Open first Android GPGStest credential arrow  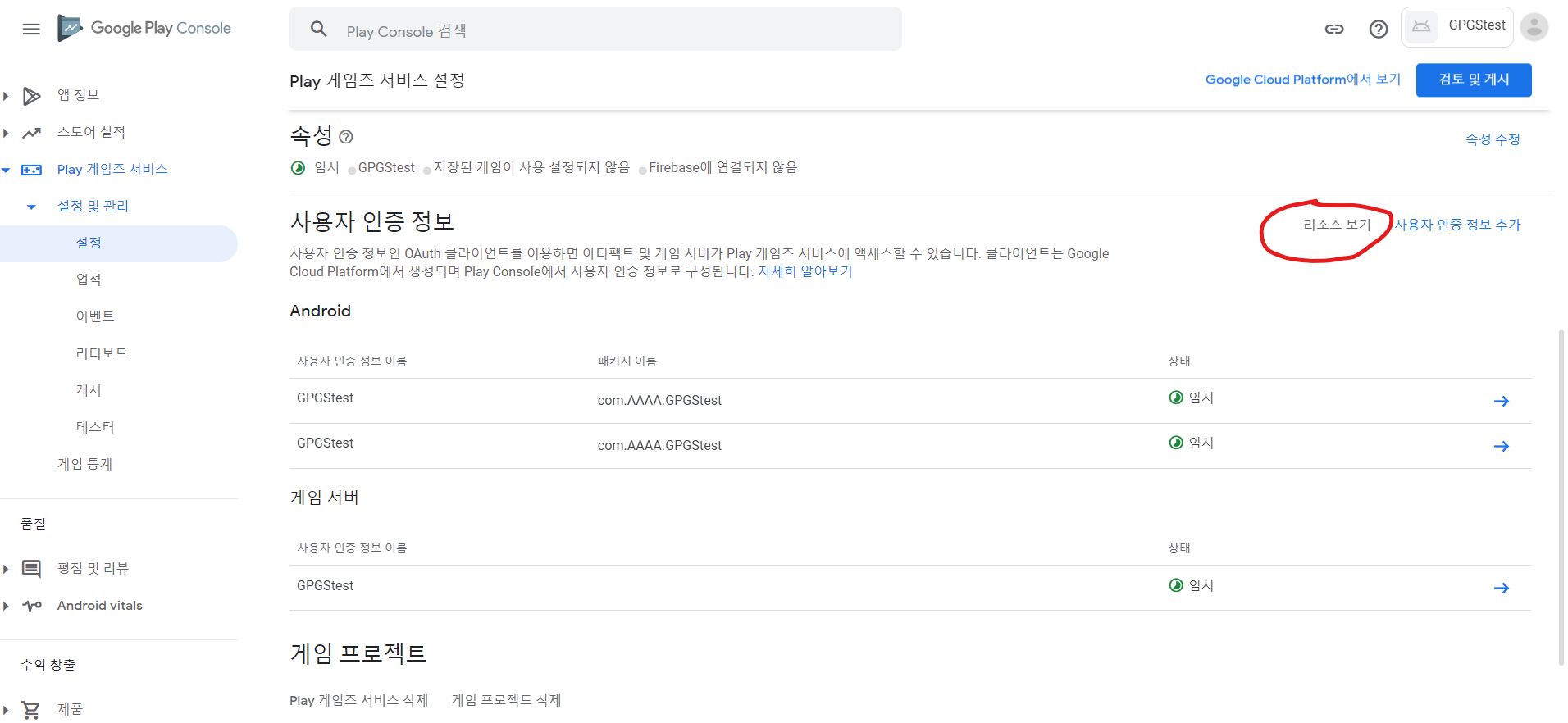tap(1501, 401)
